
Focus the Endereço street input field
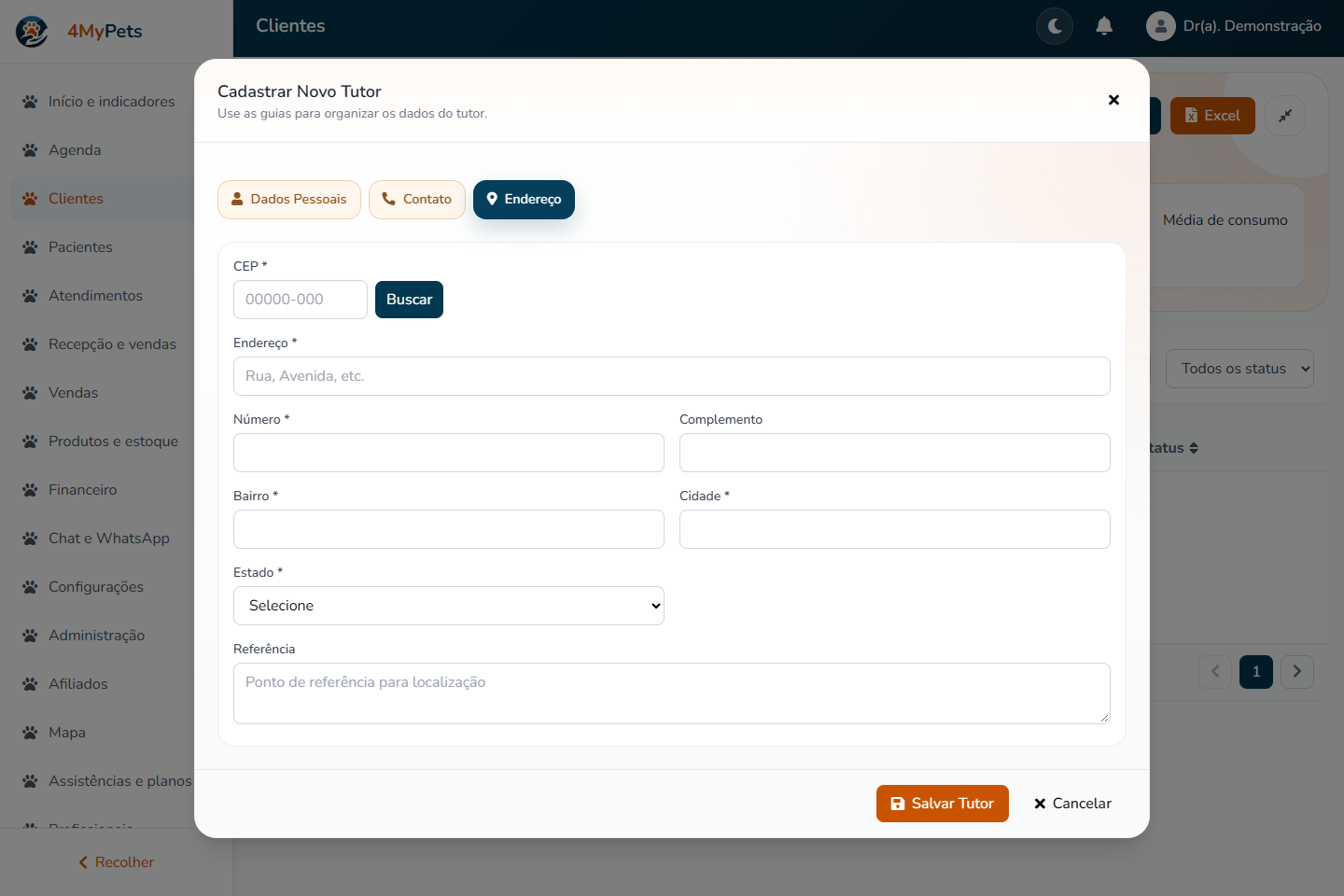672,376
